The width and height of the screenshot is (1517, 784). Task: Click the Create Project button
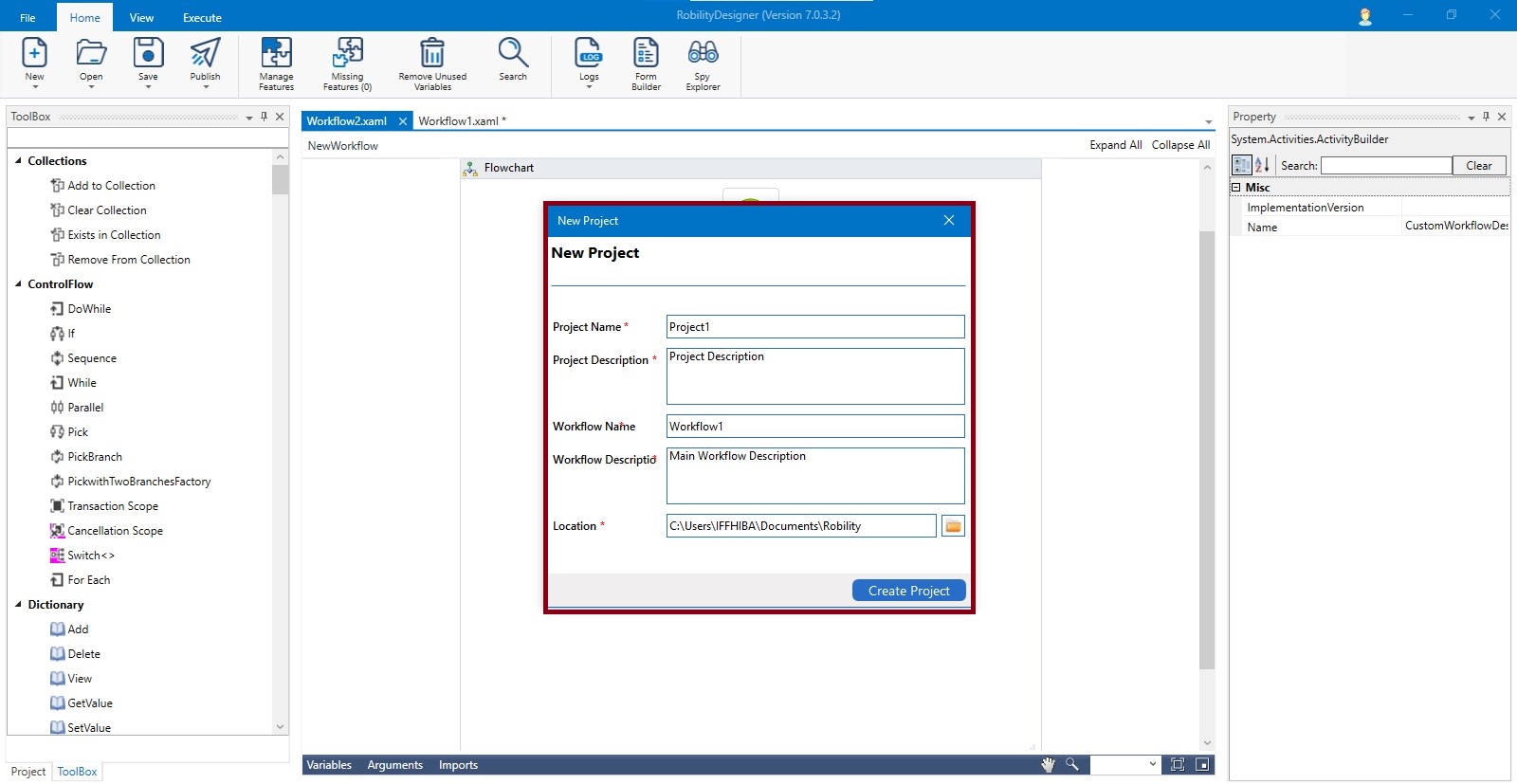point(908,591)
